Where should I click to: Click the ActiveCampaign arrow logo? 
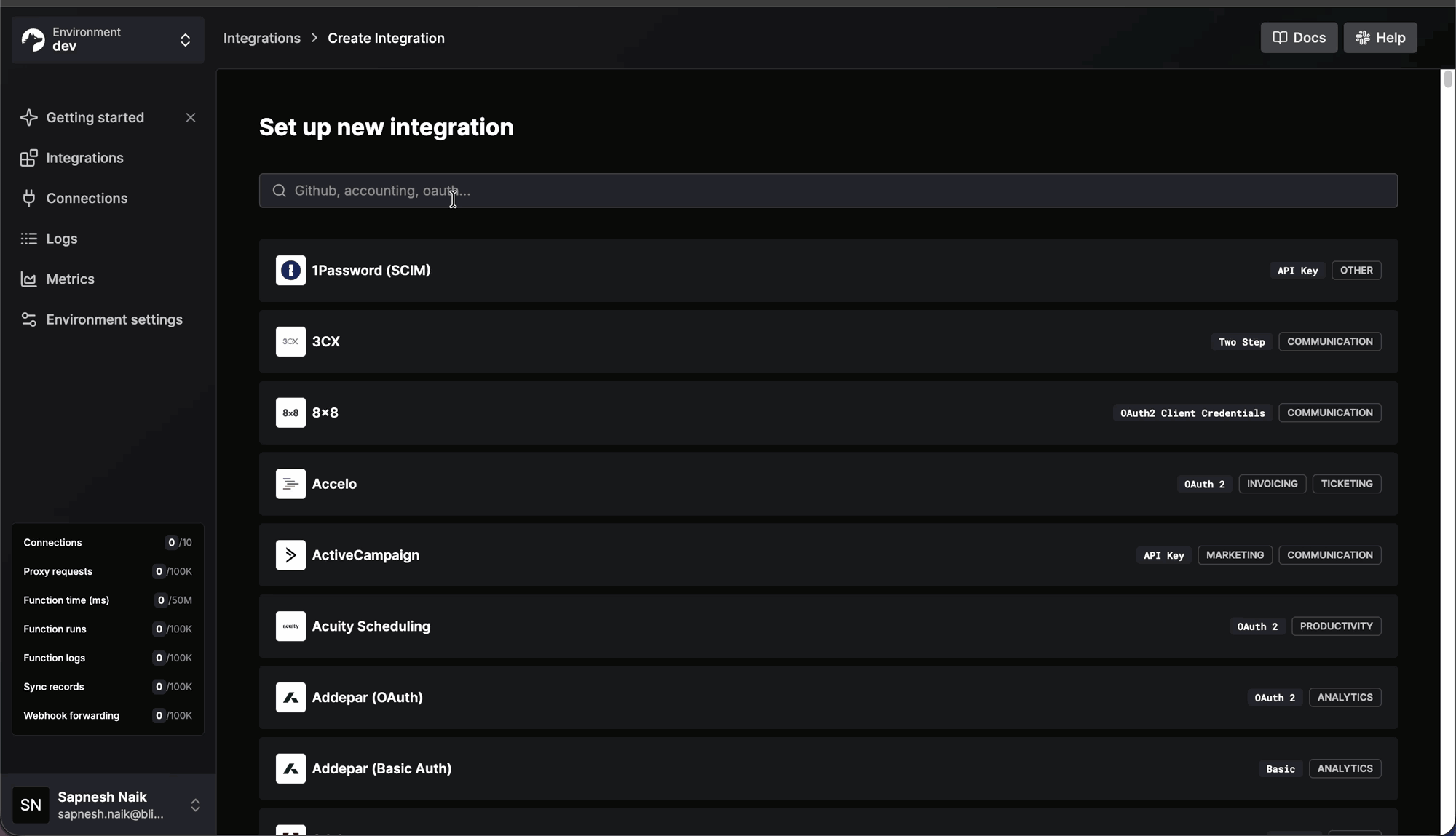[x=290, y=555]
